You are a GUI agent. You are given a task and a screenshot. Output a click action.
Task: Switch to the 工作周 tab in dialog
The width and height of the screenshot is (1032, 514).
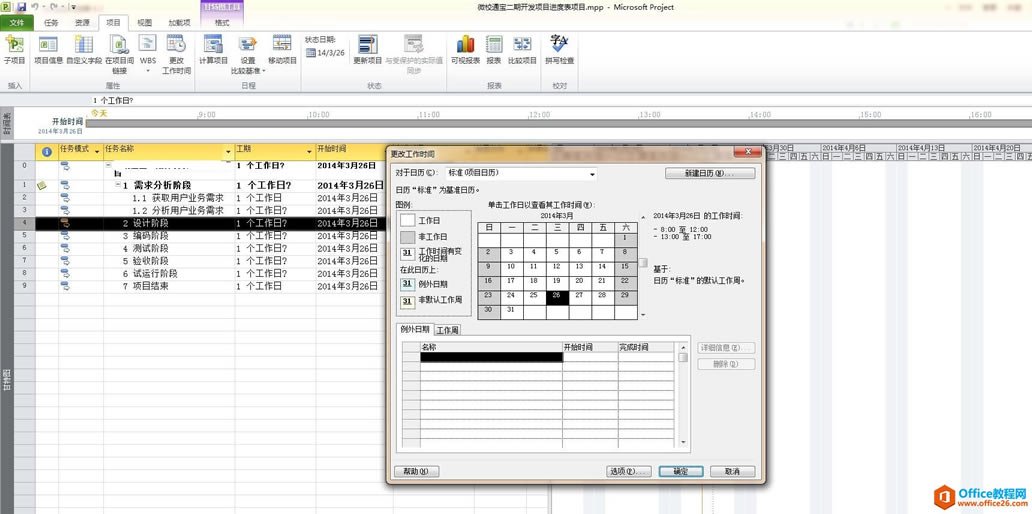[x=447, y=330]
